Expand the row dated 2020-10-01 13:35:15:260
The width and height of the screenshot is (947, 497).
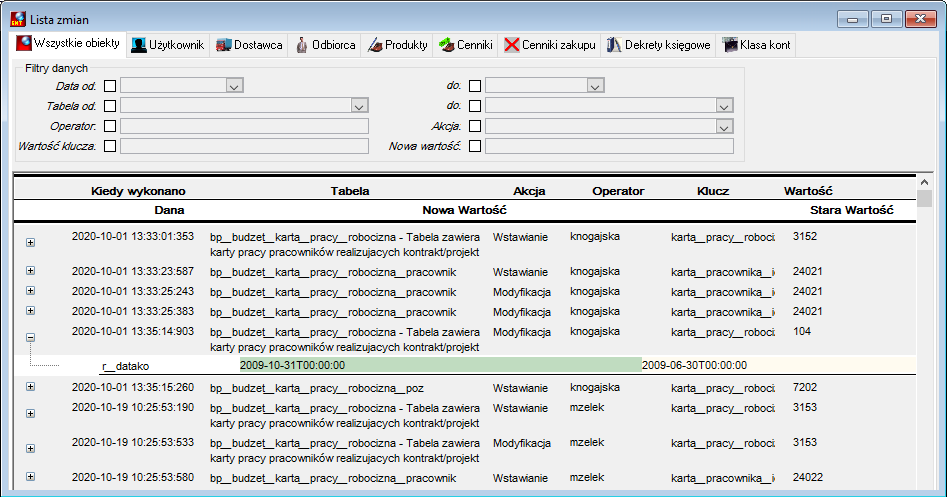[30, 386]
